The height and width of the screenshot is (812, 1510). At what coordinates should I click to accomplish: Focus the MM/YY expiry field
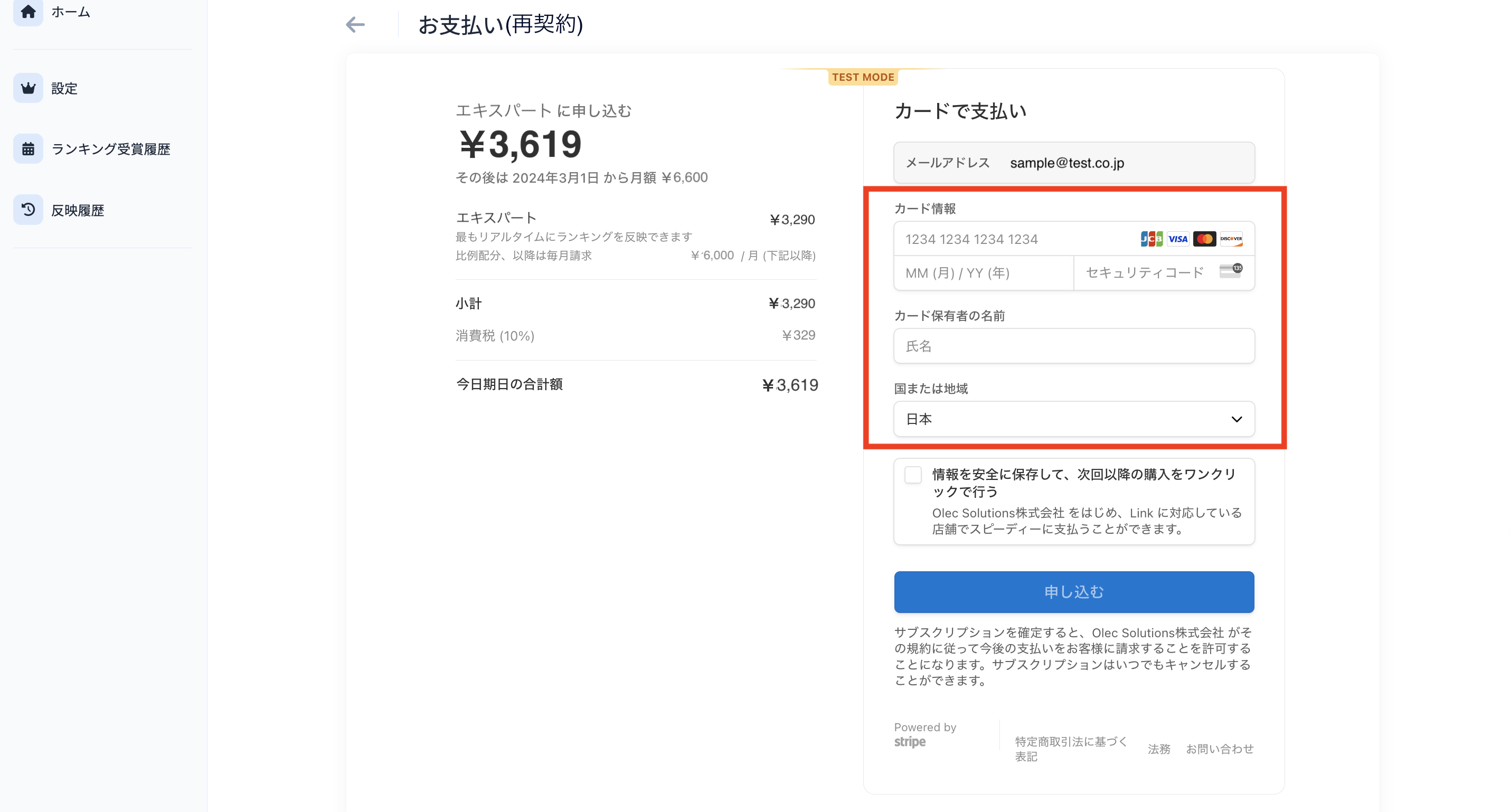click(x=984, y=272)
